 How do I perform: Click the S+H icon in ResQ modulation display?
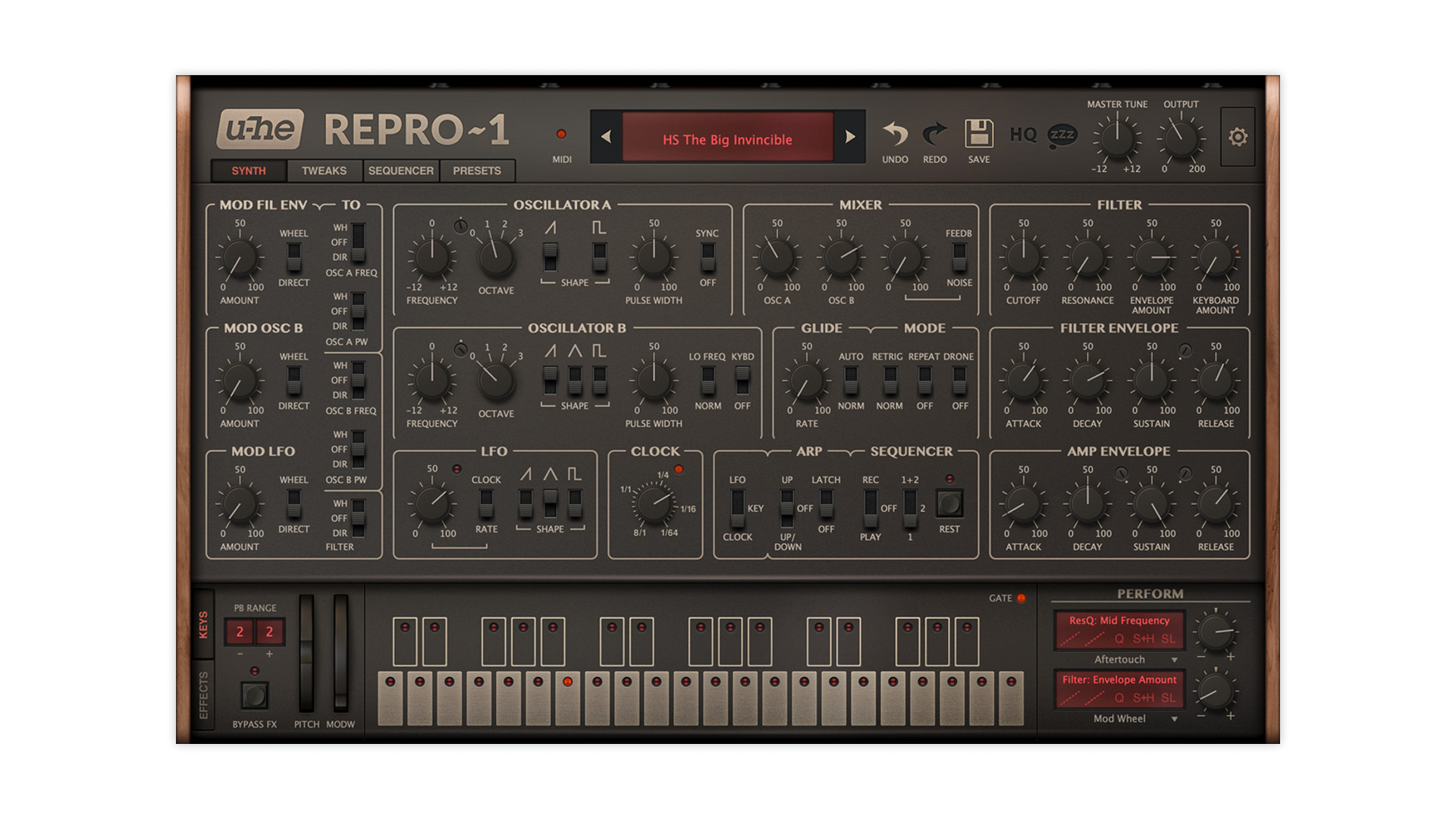point(1144,639)
